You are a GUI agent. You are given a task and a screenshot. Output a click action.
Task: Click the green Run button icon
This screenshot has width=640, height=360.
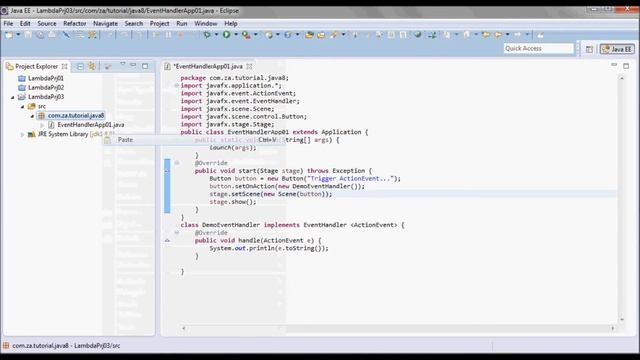pyautogui.click(x=226, y=35)
